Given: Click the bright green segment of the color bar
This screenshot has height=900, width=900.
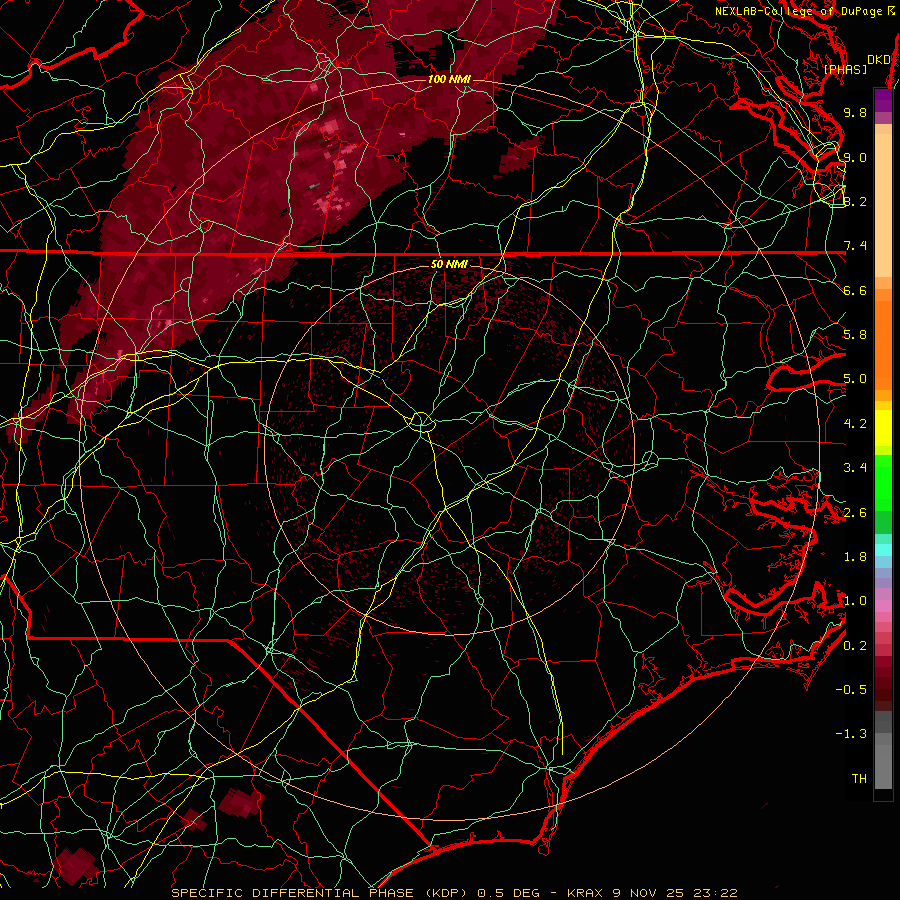Looking at the screenshot, I should (x=883, y=482).
